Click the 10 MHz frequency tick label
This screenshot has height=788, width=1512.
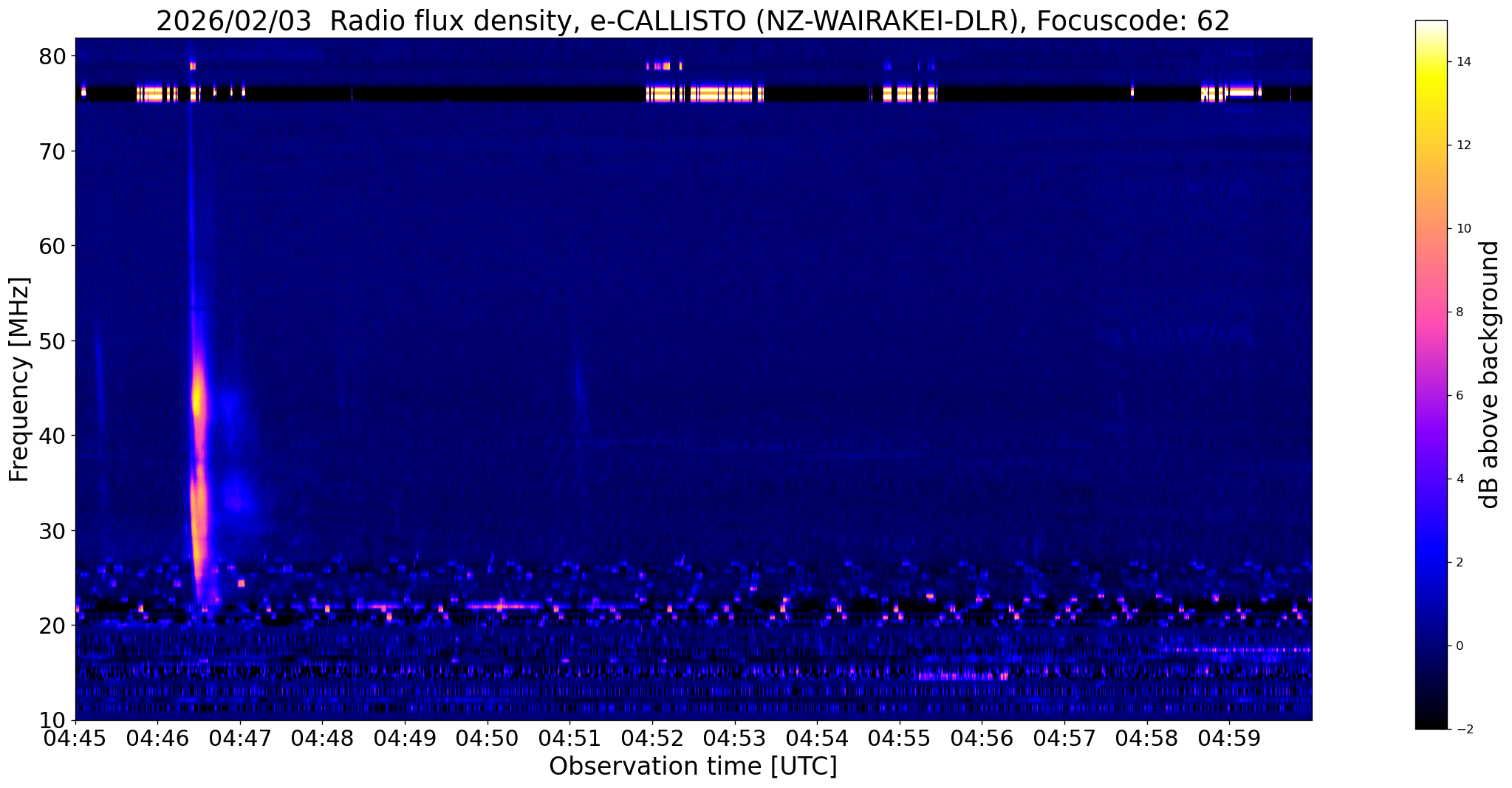point(52,720)
